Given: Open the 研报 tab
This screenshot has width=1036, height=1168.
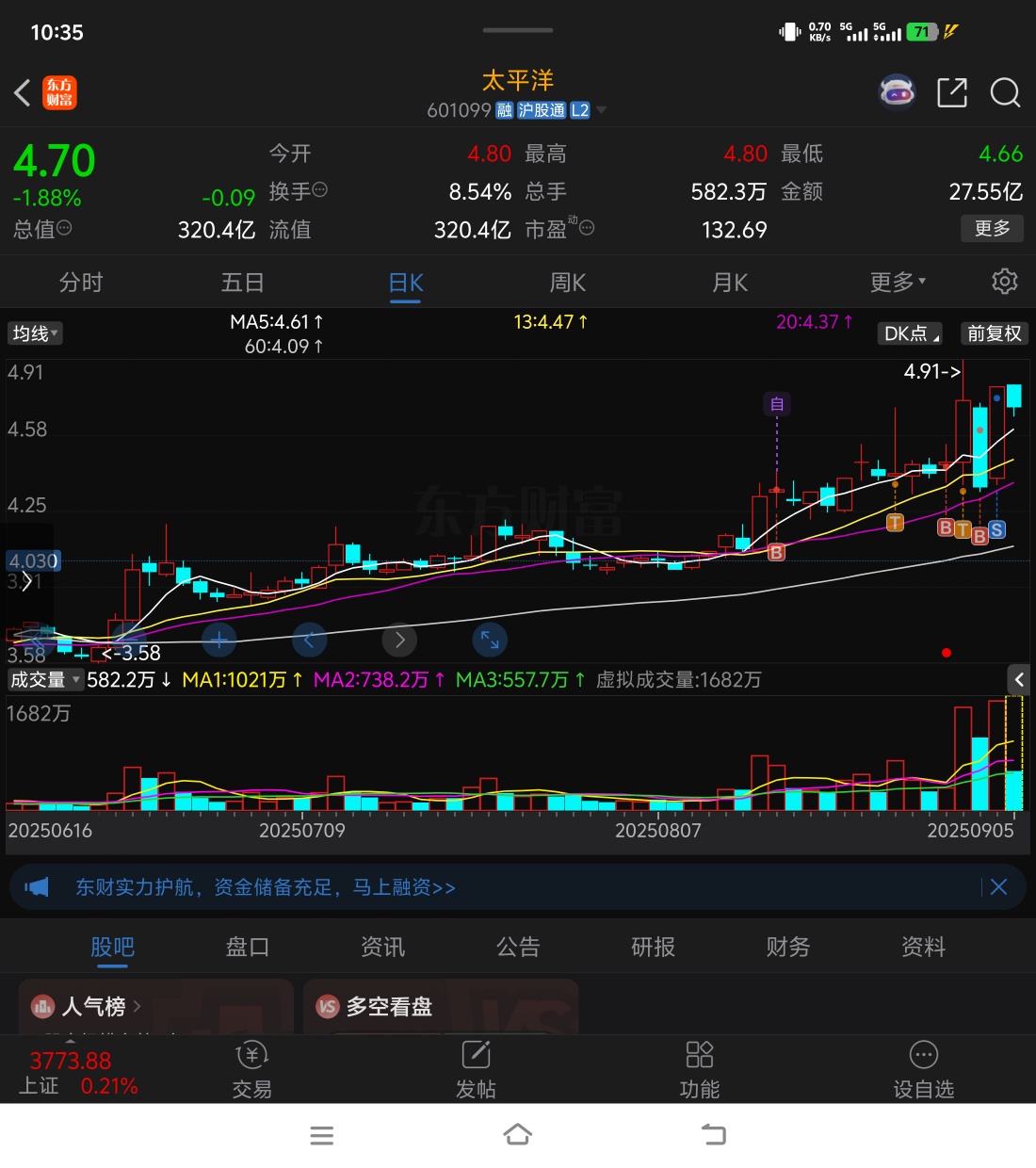Looking at the screenshot, I should tap(653, 947).
